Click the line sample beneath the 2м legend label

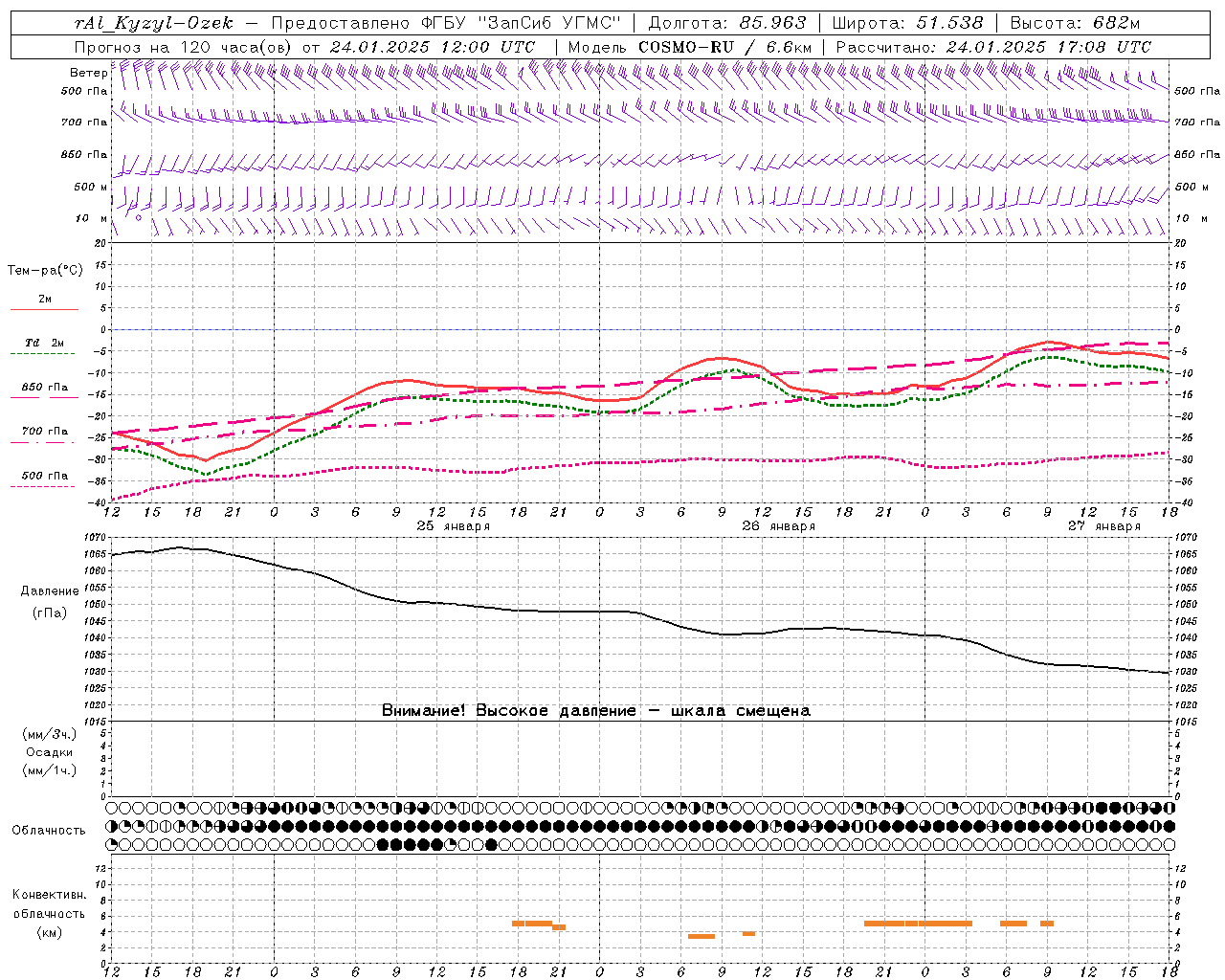[x=44, y=310]
